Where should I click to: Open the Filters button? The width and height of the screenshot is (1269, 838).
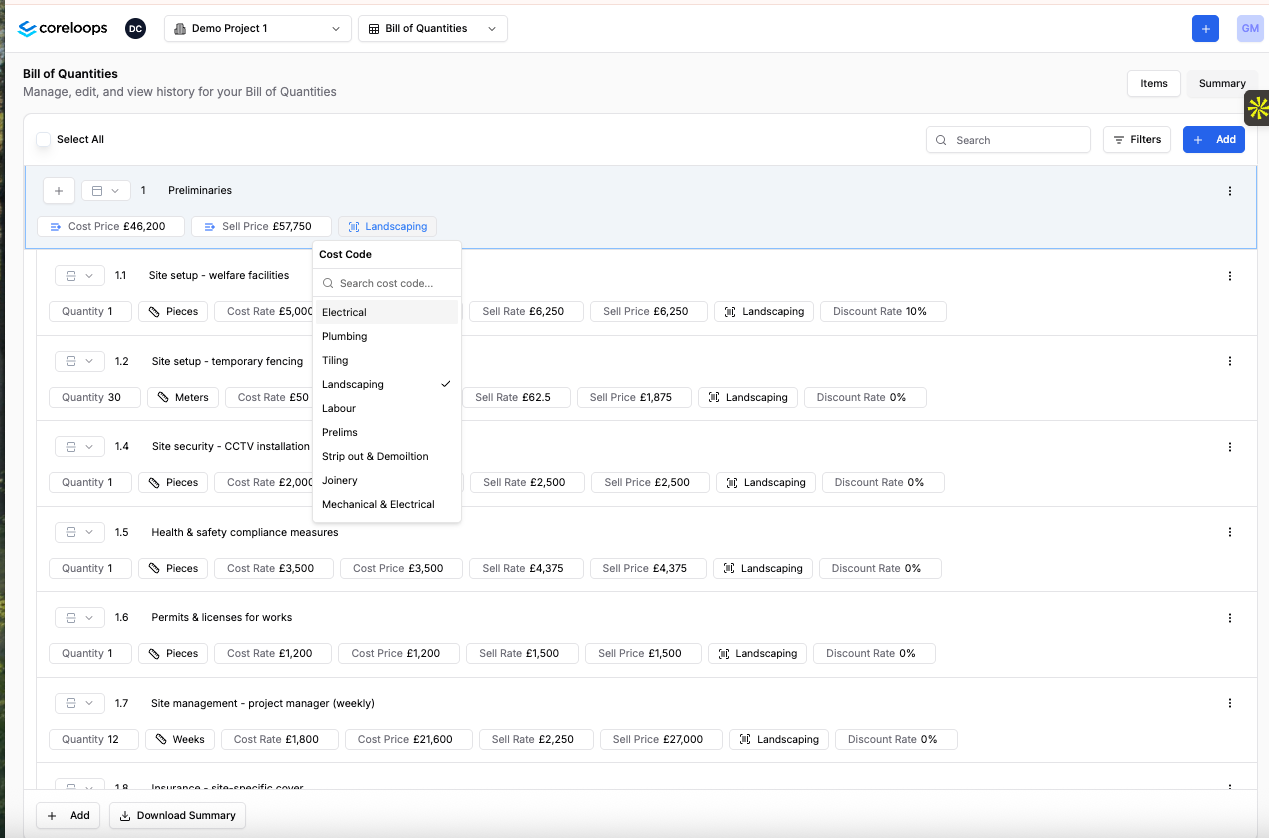[1136, 140]
